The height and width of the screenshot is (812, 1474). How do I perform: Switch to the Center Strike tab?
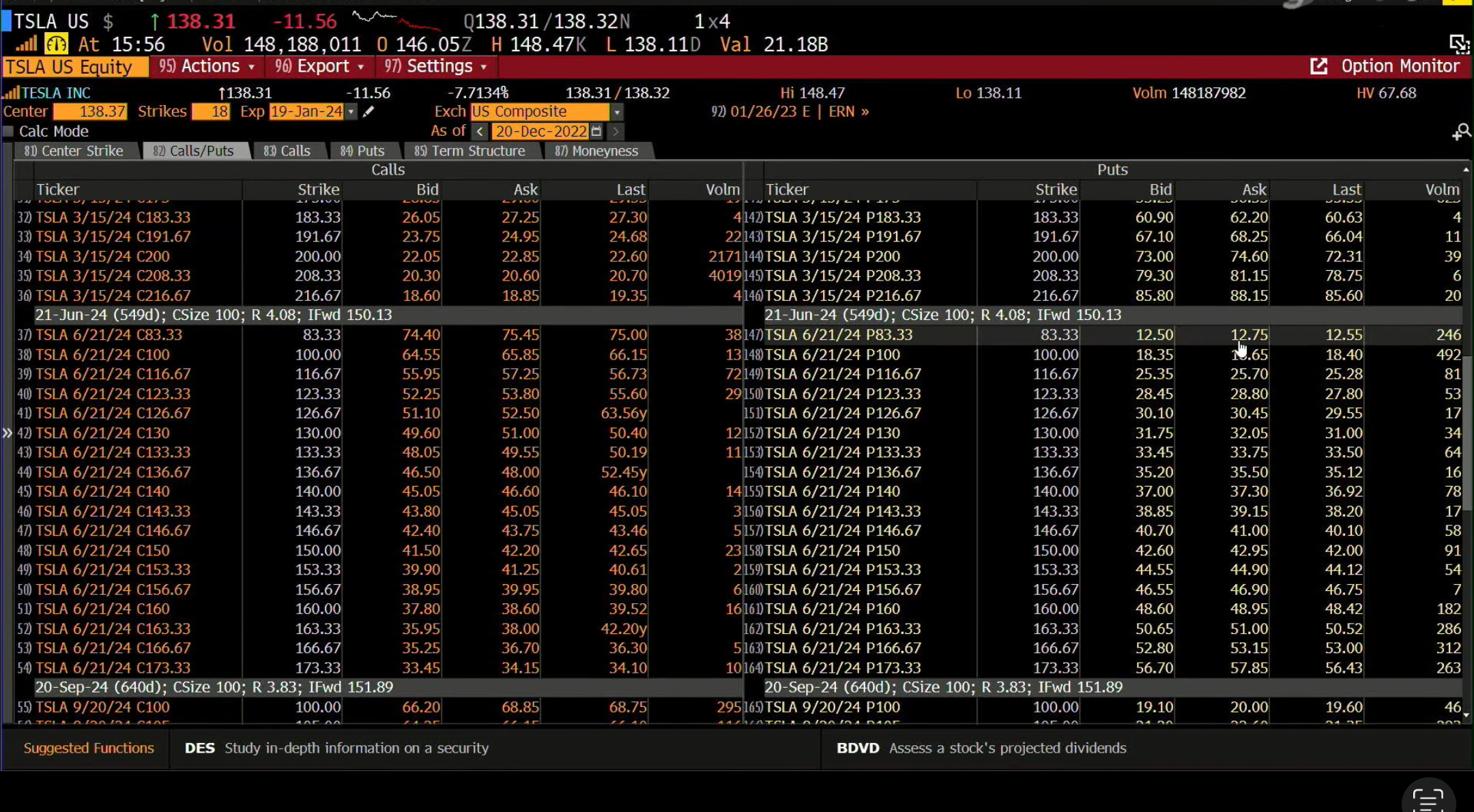point(74,151)
